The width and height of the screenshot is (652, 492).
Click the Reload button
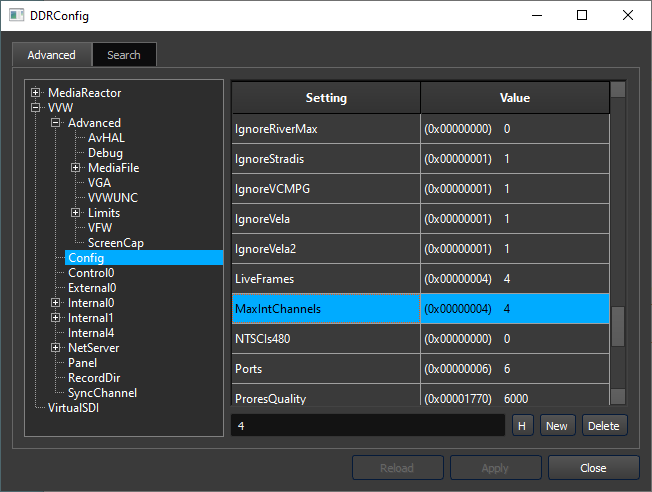pyautogui.click(x=398, y=468)
